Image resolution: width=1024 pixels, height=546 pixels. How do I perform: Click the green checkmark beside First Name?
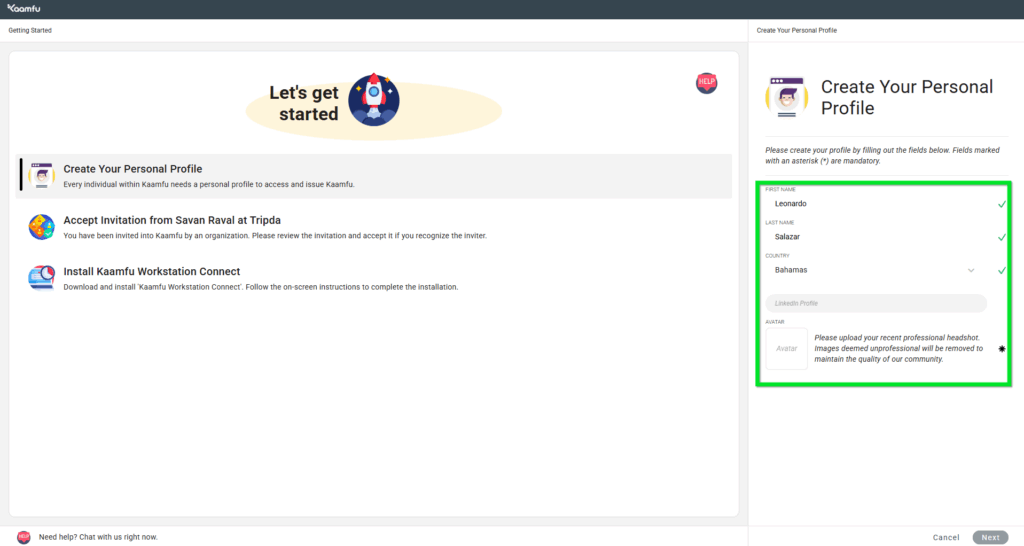[1001, 204]
